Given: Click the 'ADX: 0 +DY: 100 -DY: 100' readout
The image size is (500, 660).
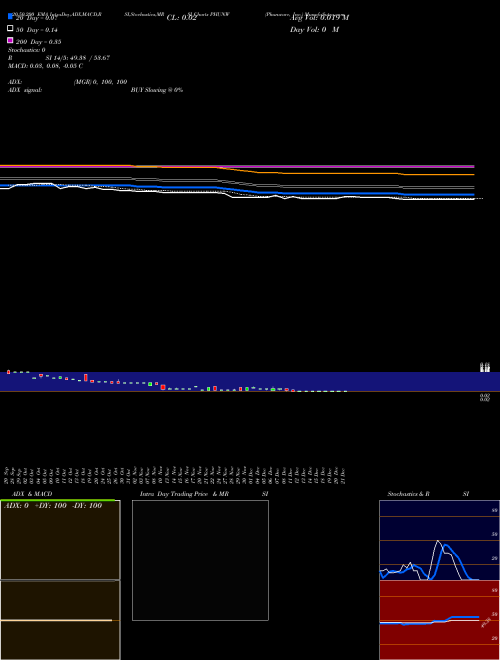Looking at the screenshot, I should click(x=53, y=506).
